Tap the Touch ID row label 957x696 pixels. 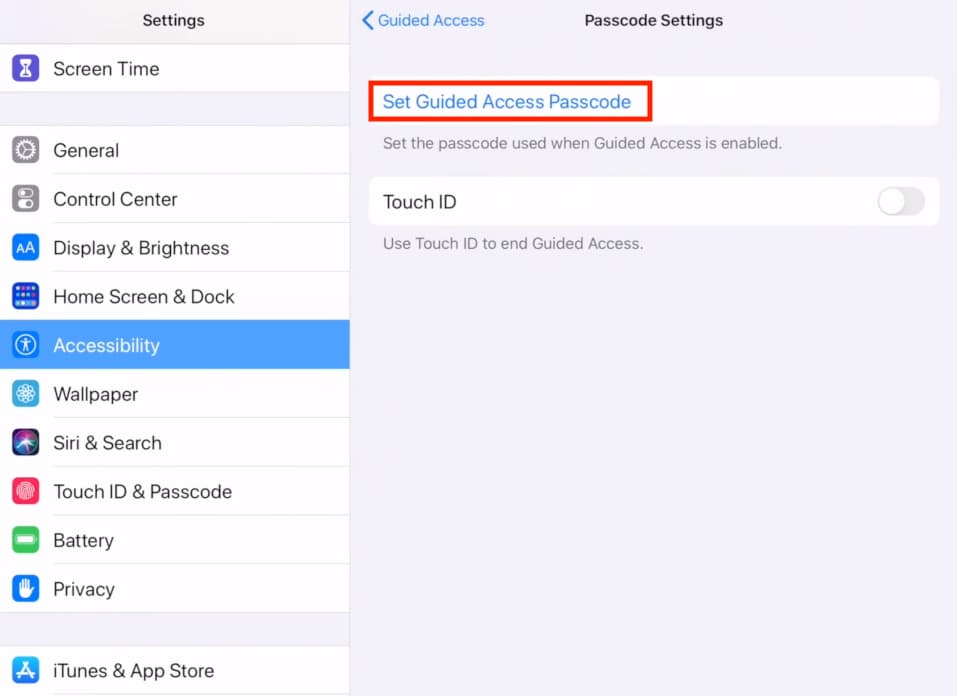pos(419,202)
